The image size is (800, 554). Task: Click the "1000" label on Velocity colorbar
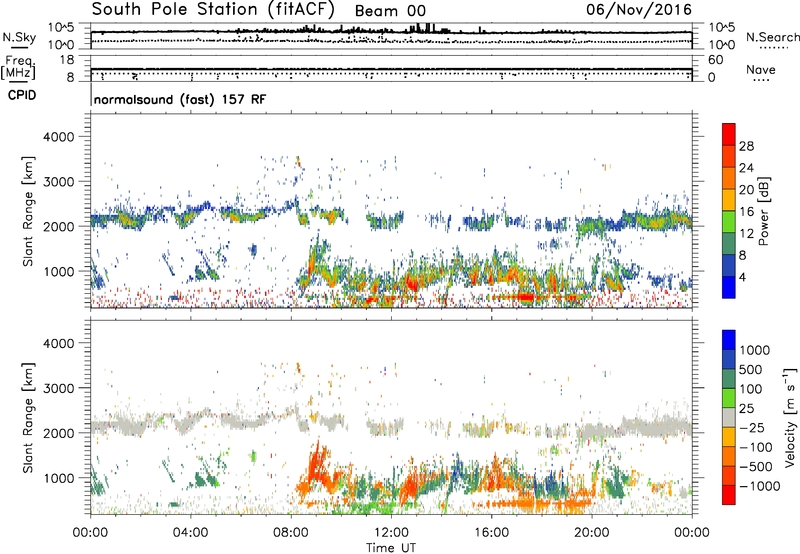[x=755, y=350]
